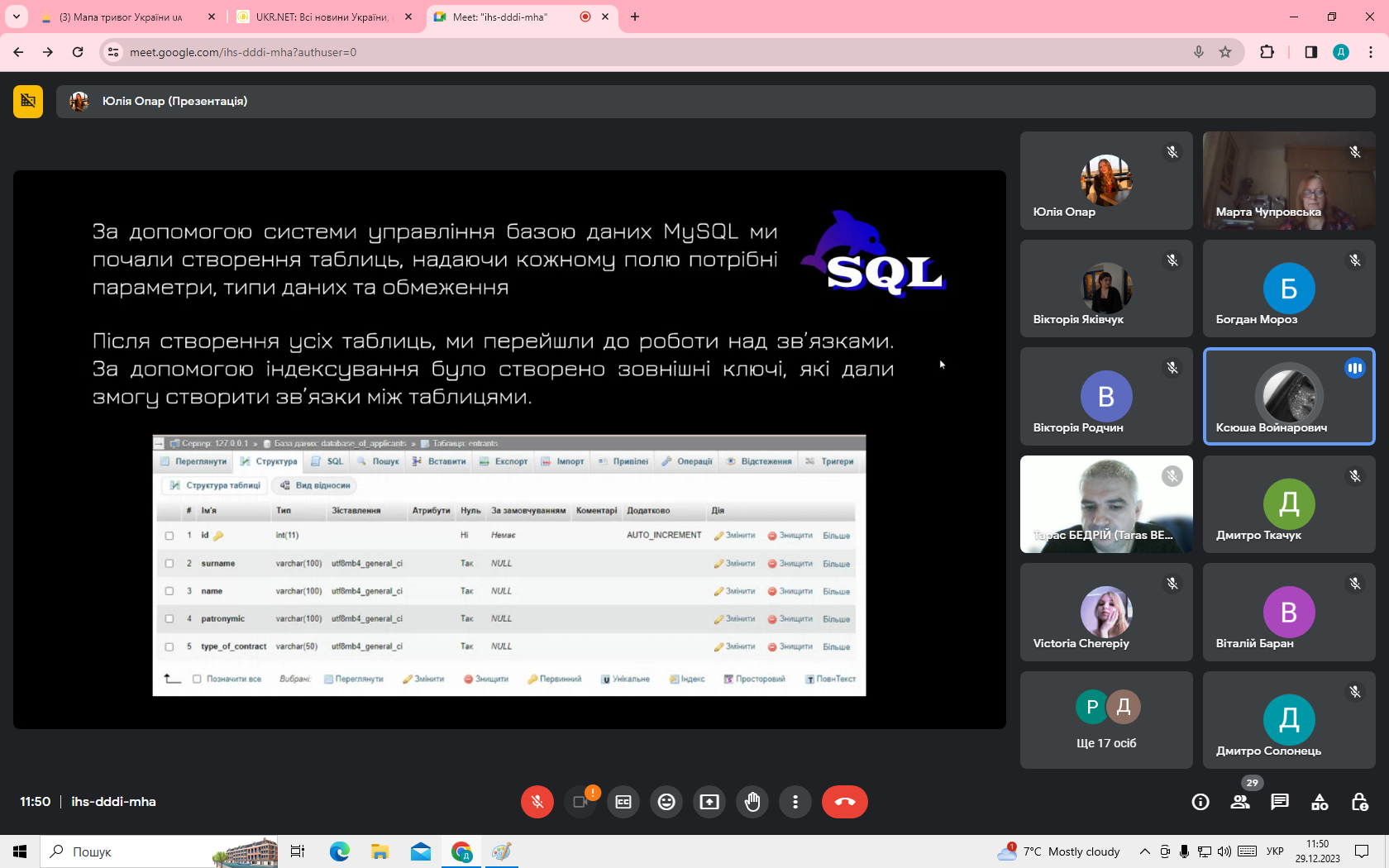Click the Present now screen share icon
Screen dimensions: 1389x868
click(709, 802)
